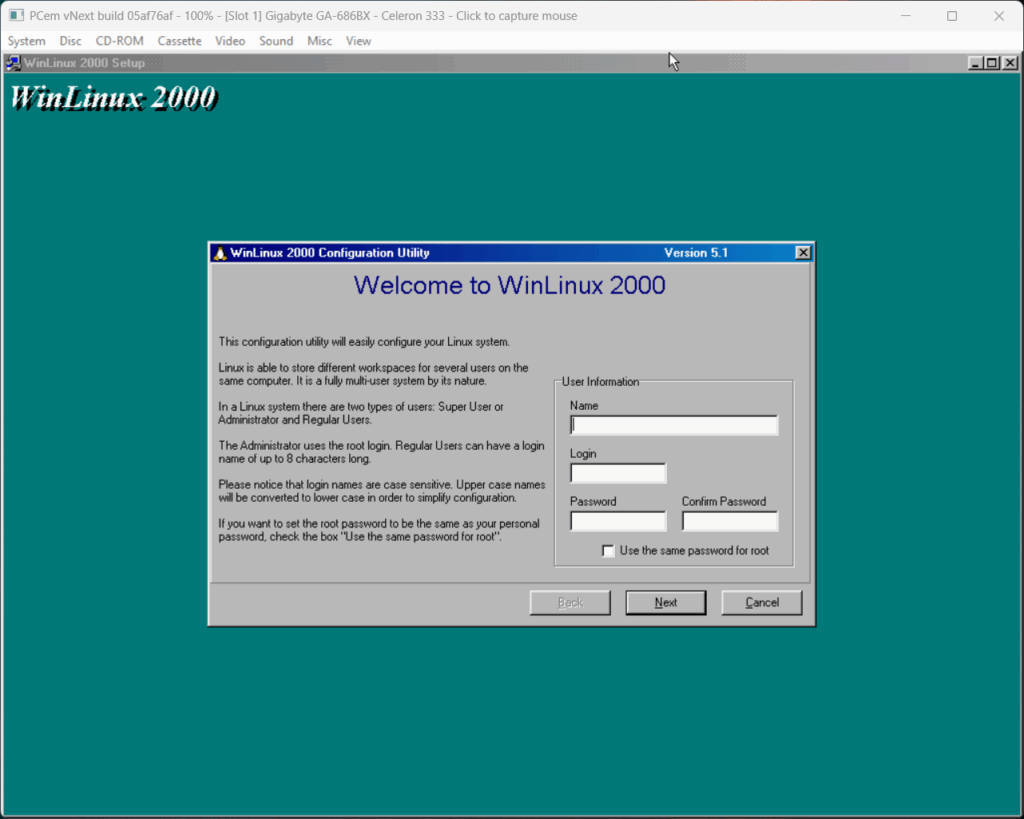This screenshot has height=819, width=1024.
Task: Minimize the WinLinux 2000 Setup window
Action: [x=975, y=63]
